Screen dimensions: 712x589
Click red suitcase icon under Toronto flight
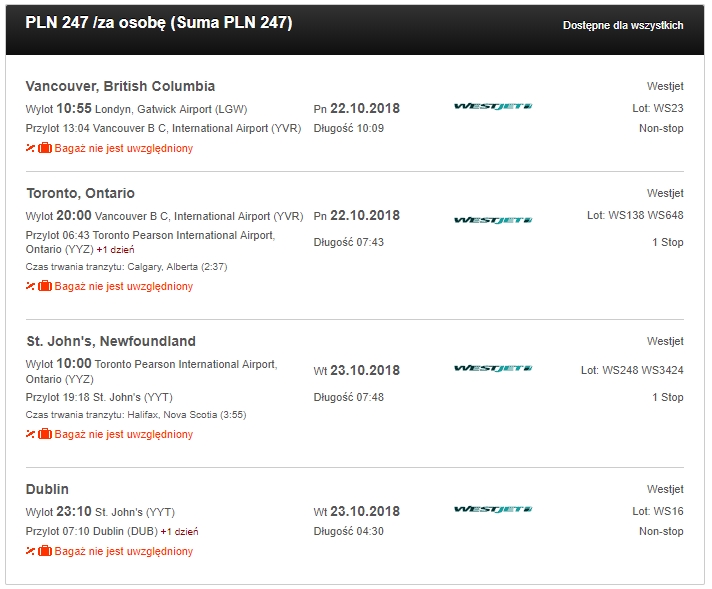pos(44,286)
